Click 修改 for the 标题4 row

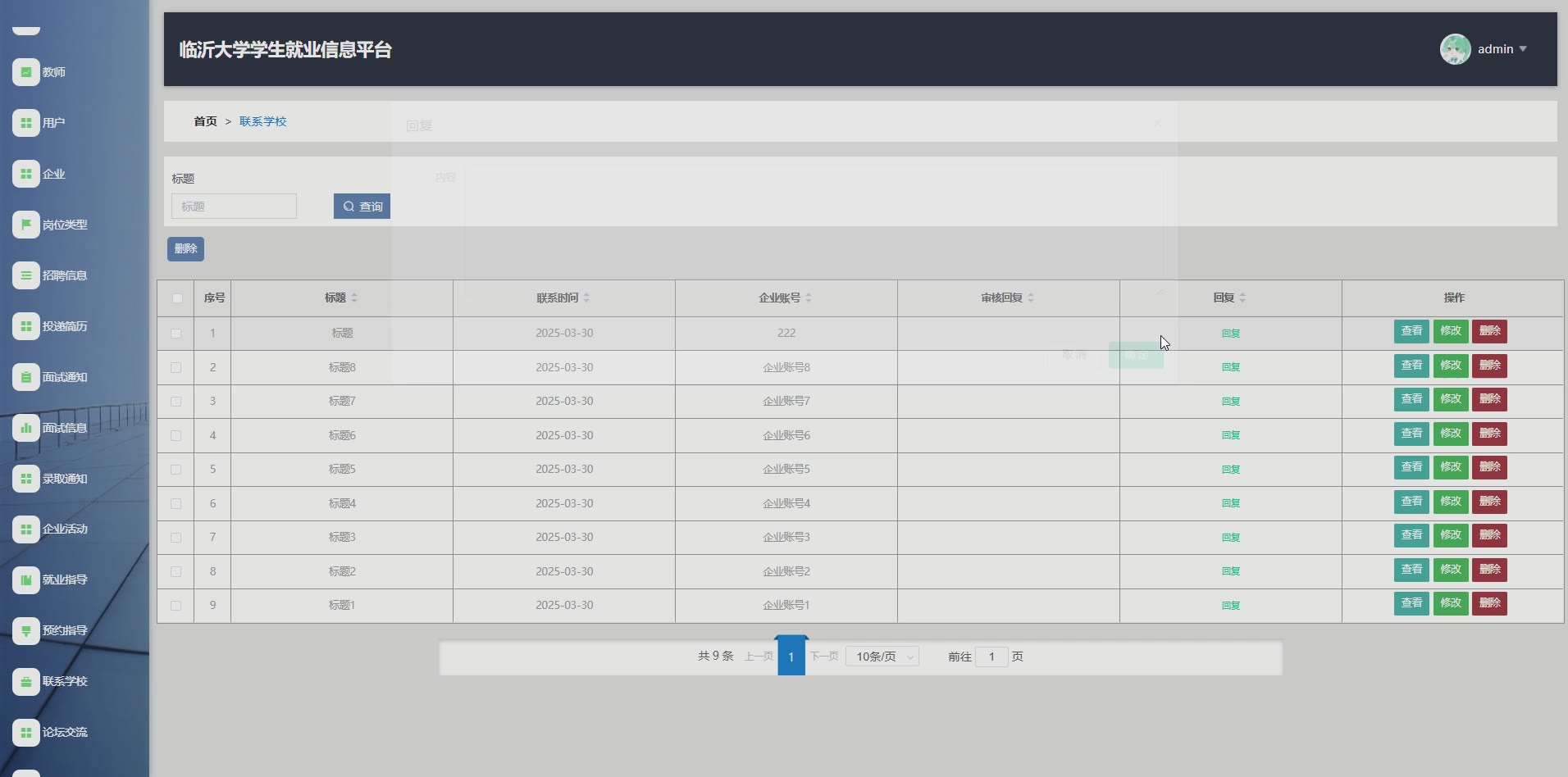[x=1451, y=502]
